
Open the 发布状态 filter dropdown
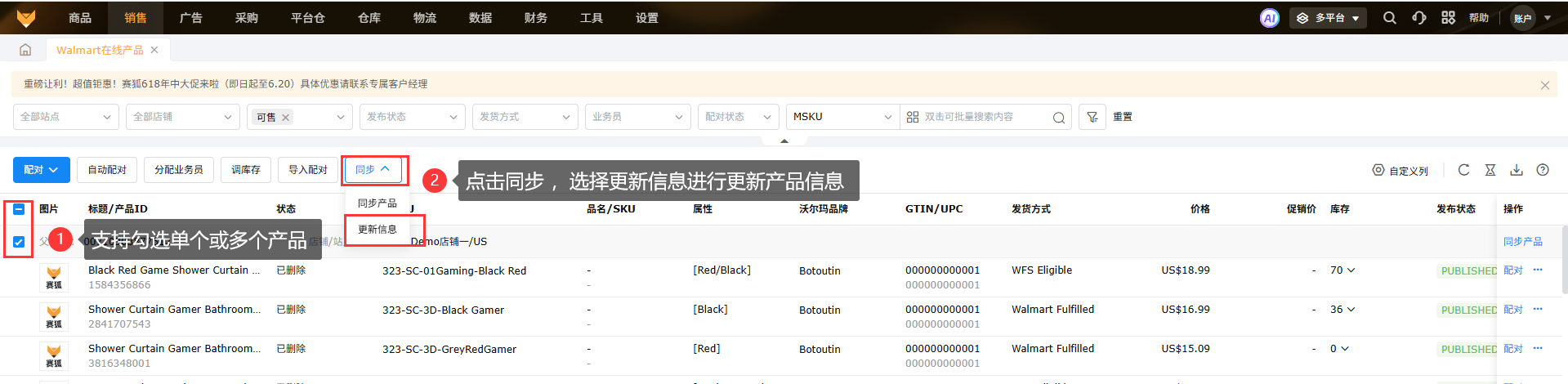point(413,117)
